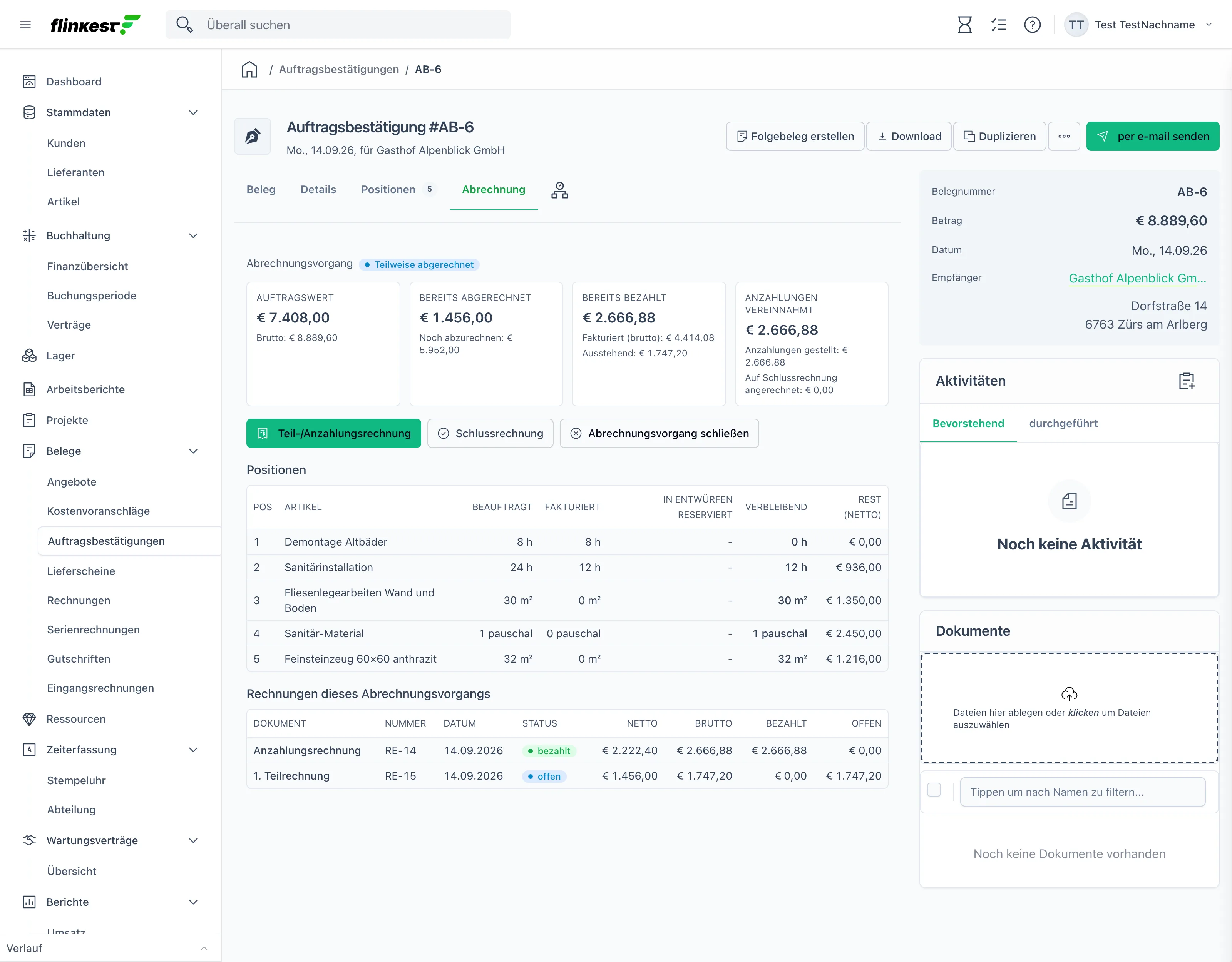Open the Gasthof Alpenblick recipient link
Screen dimensions: 1232x962
pos(1138,279)
